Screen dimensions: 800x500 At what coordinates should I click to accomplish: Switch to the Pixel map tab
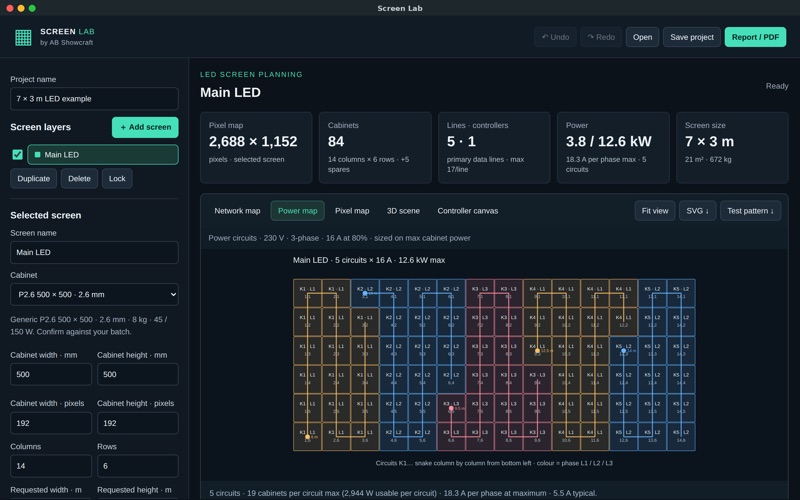click(x=352, y=211)
